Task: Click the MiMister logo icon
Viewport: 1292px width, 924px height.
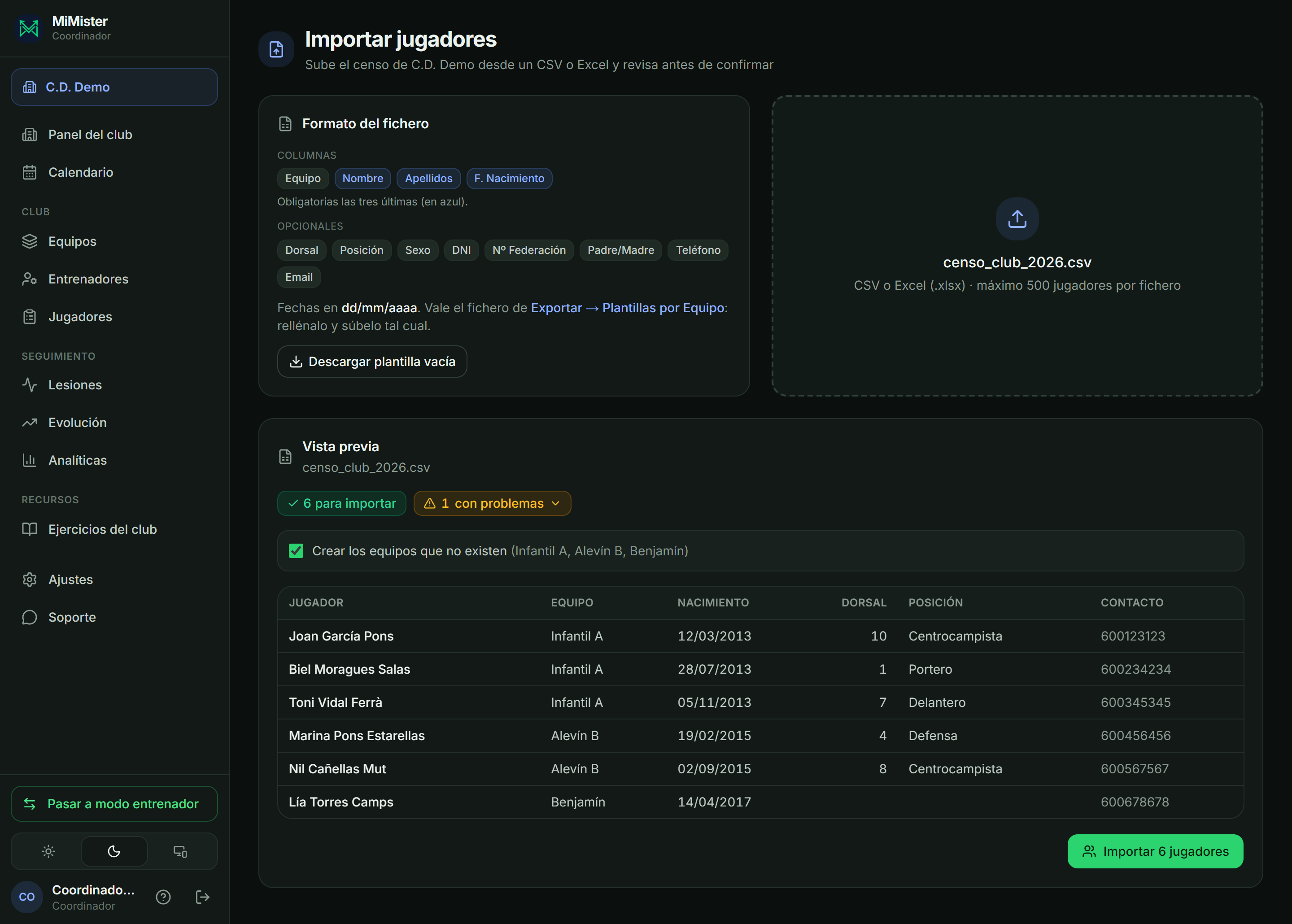Action: (28, 28)
